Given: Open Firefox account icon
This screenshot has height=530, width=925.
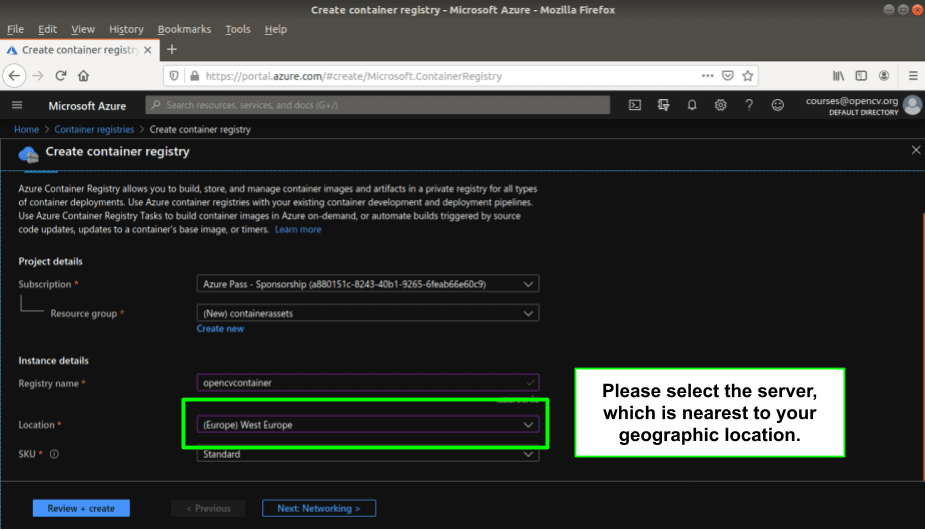Looking at the screenshot, I should pyautogui.click(x=884, y=76).
